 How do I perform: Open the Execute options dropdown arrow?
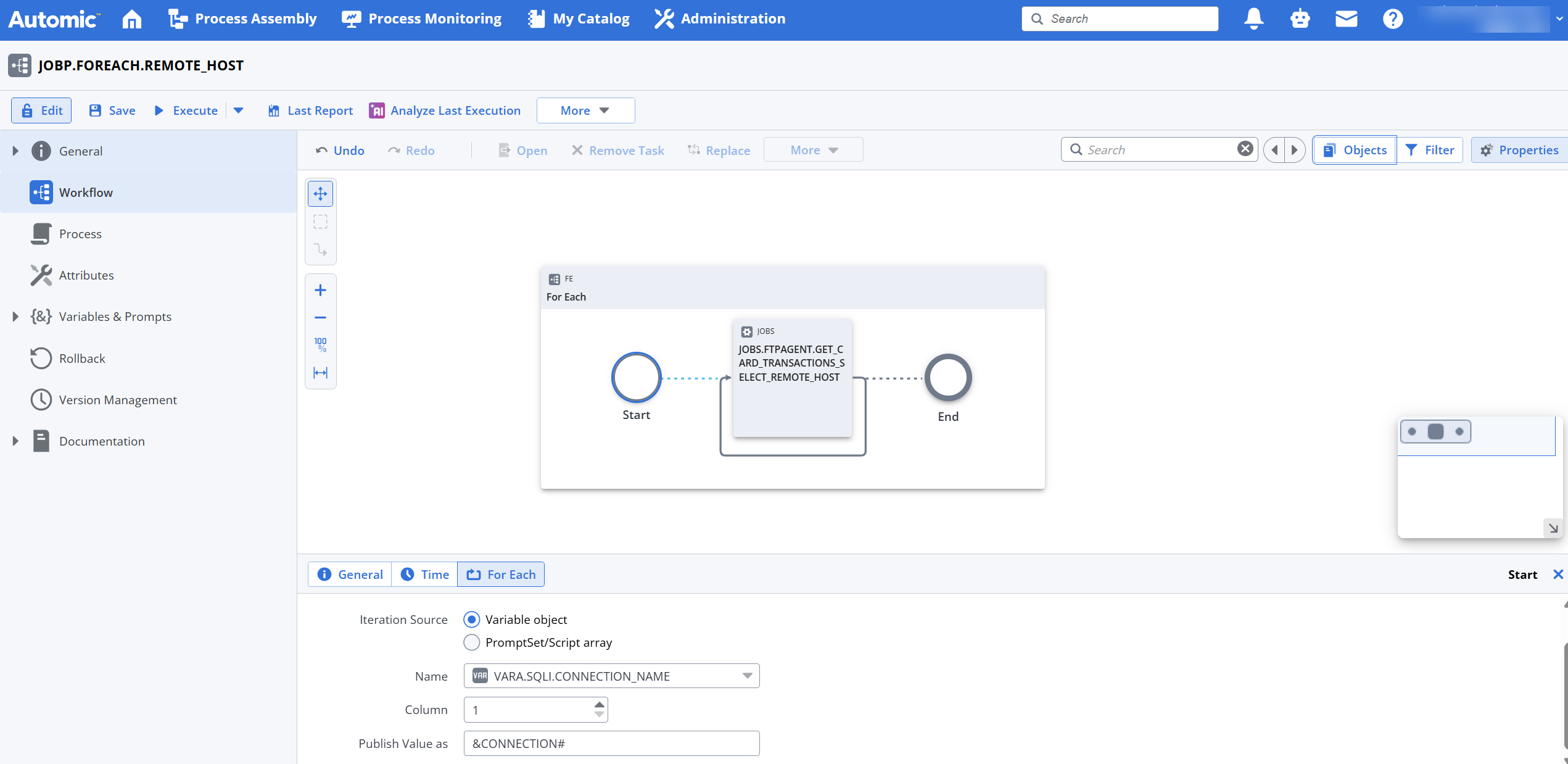tap(239, 110)
